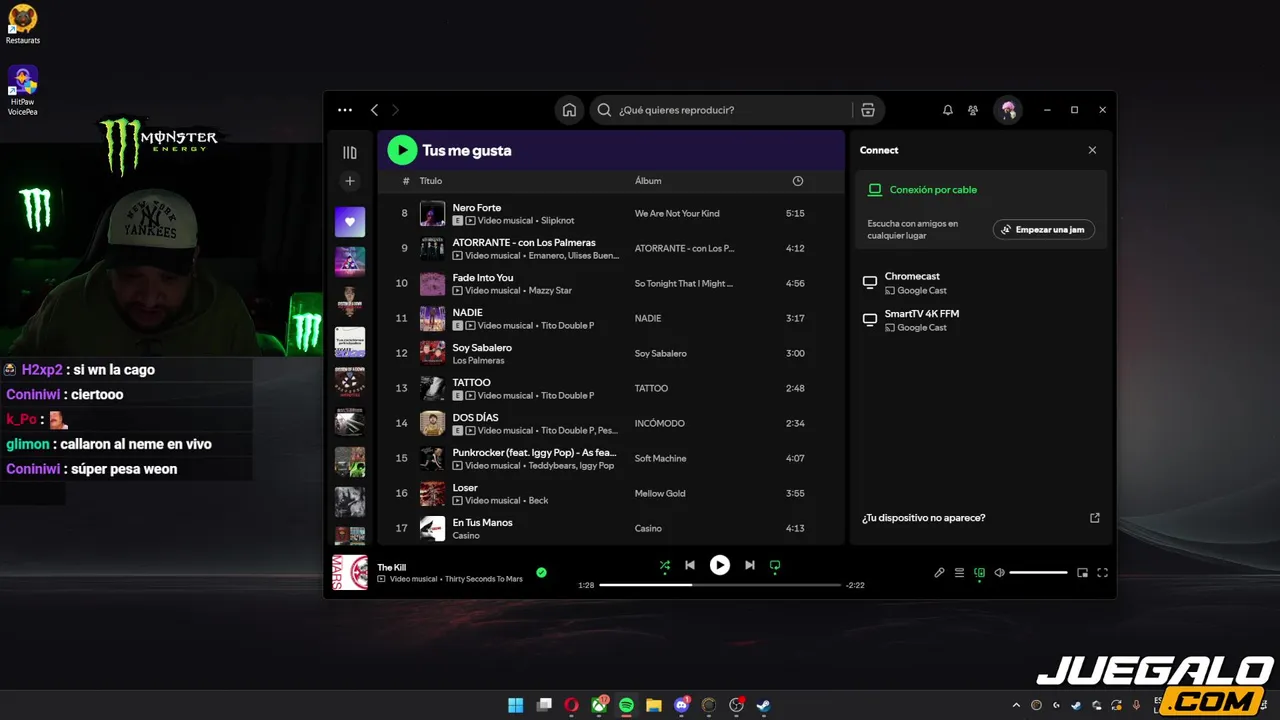The height and width of the screenshot is (720, 1280).
Task: Open artist link 'Slipknot'
Action: 558,220
